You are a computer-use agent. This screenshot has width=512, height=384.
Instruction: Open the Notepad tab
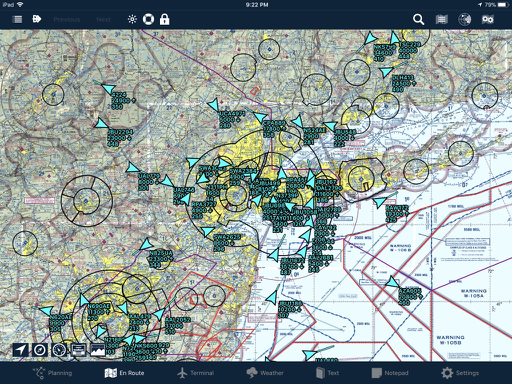pos(390,373)
